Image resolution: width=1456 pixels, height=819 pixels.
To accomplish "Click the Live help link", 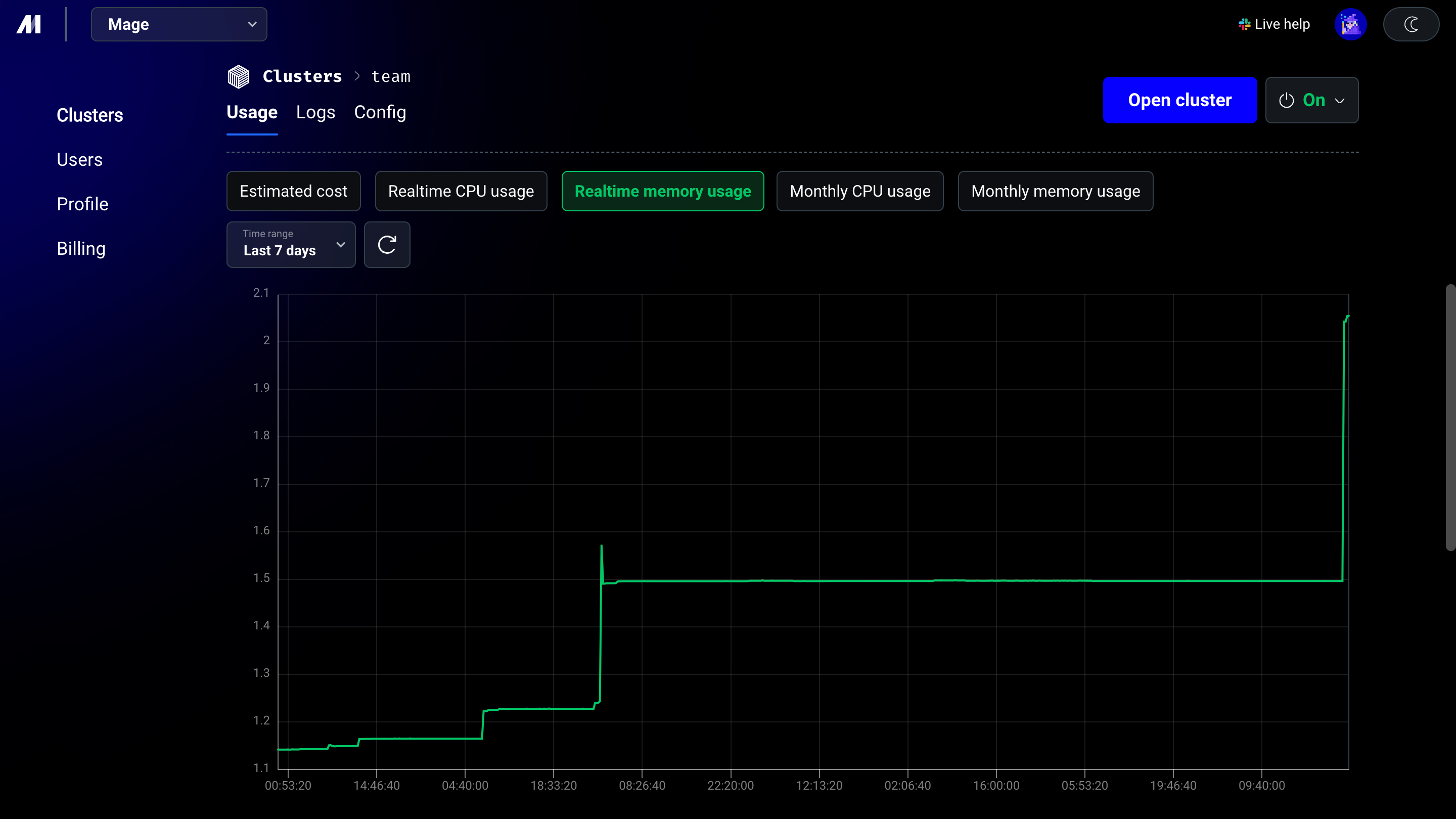I will click(x=1274, y=24).
